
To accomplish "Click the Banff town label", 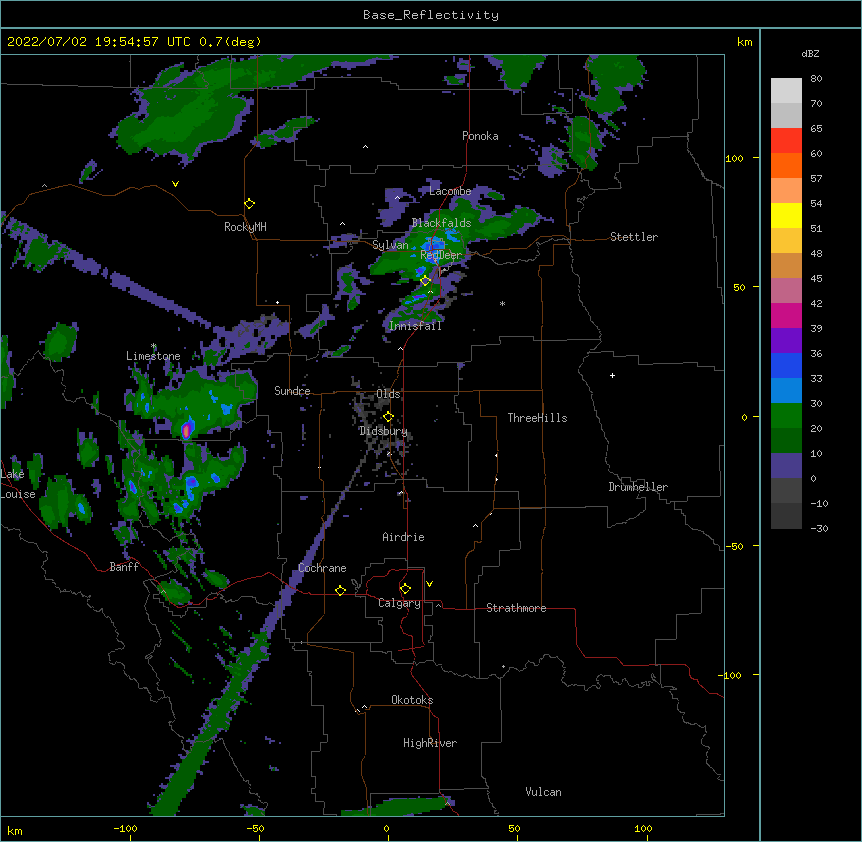I will point(124,567).
